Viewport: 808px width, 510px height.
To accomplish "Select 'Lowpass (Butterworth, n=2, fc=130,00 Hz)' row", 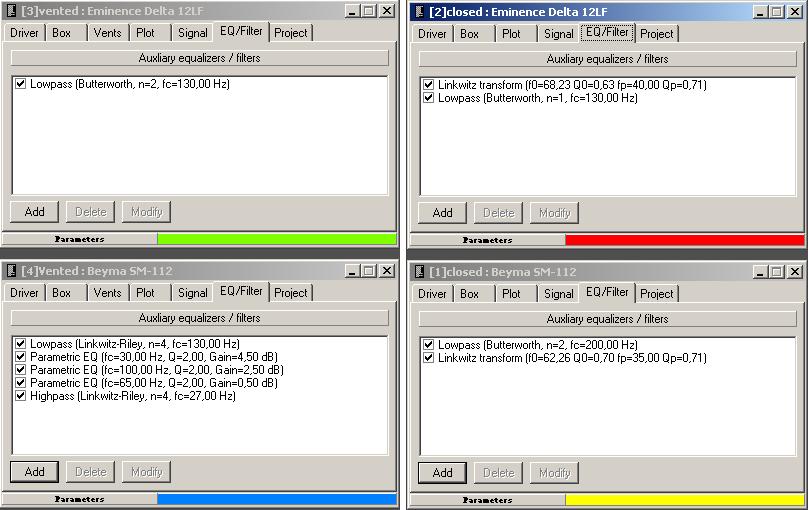I will click(x=130, y=83).
